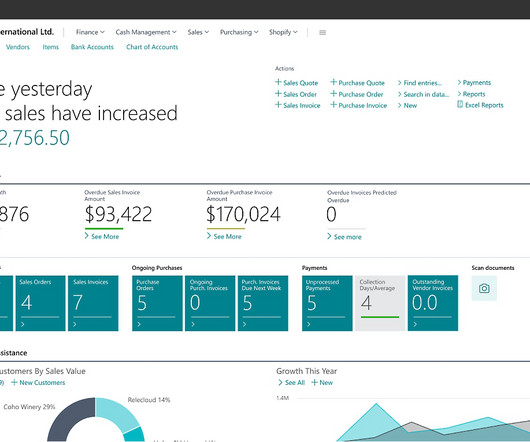Open Chart of Accounts
Image resolution: width=530 pixels, height=442 pixels.
152,47
